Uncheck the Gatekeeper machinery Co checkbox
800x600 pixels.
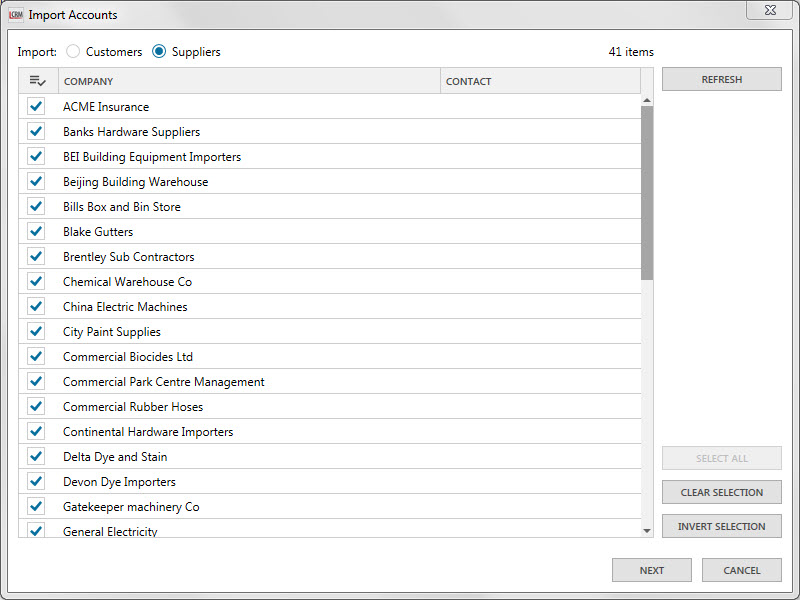pyautogui.click(x=37, y=506)
